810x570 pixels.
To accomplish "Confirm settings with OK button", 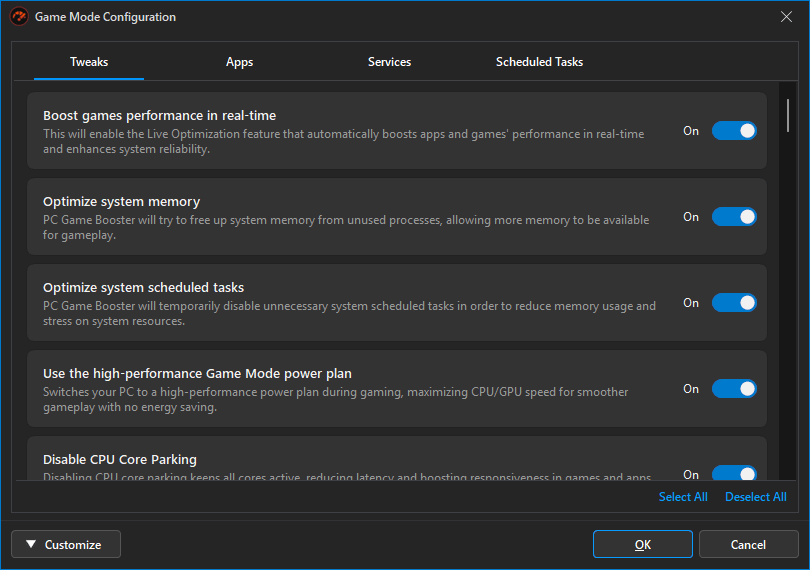I will (643, 544).
